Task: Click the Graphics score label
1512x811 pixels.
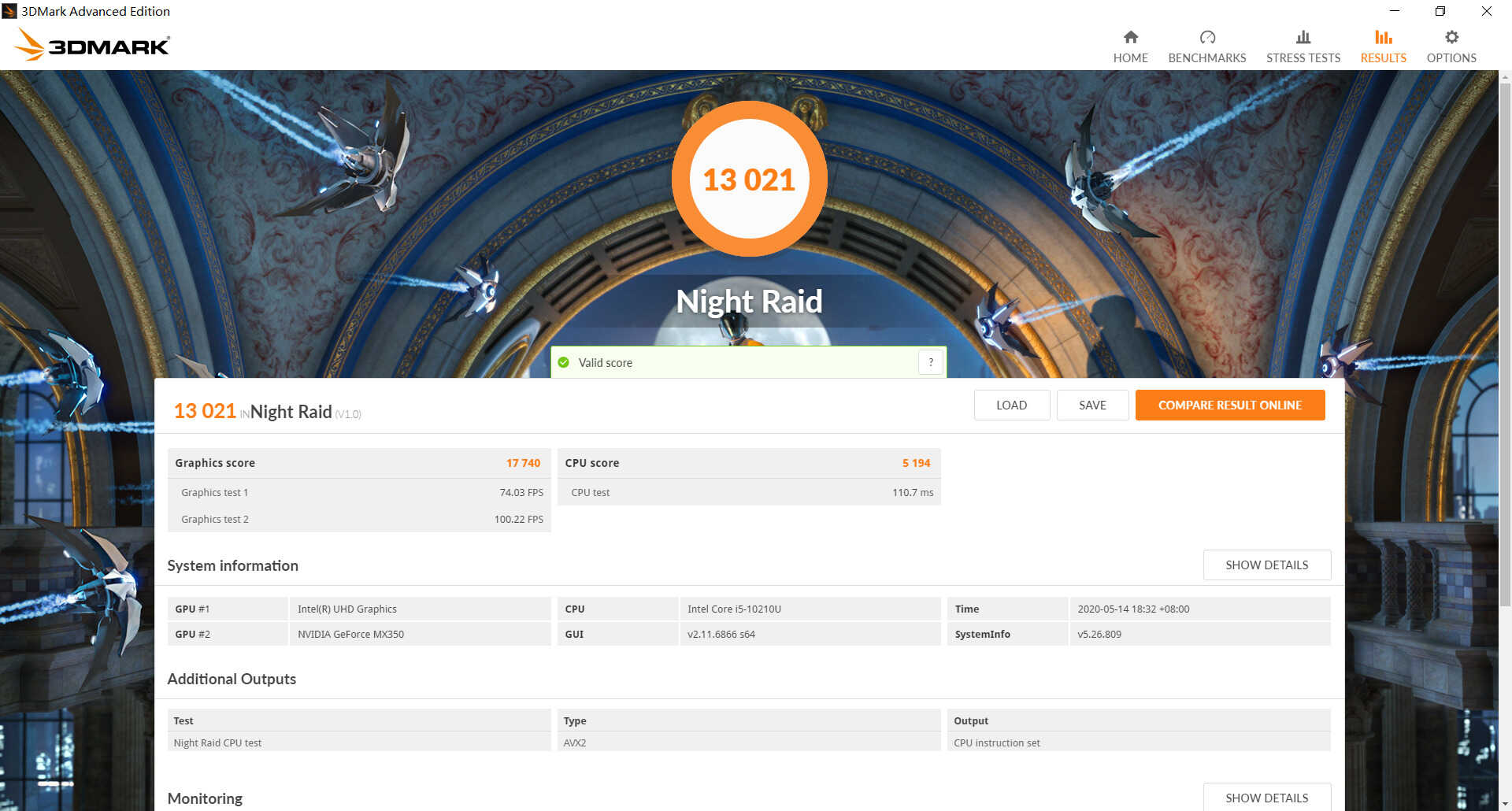Action: [215, 463]
